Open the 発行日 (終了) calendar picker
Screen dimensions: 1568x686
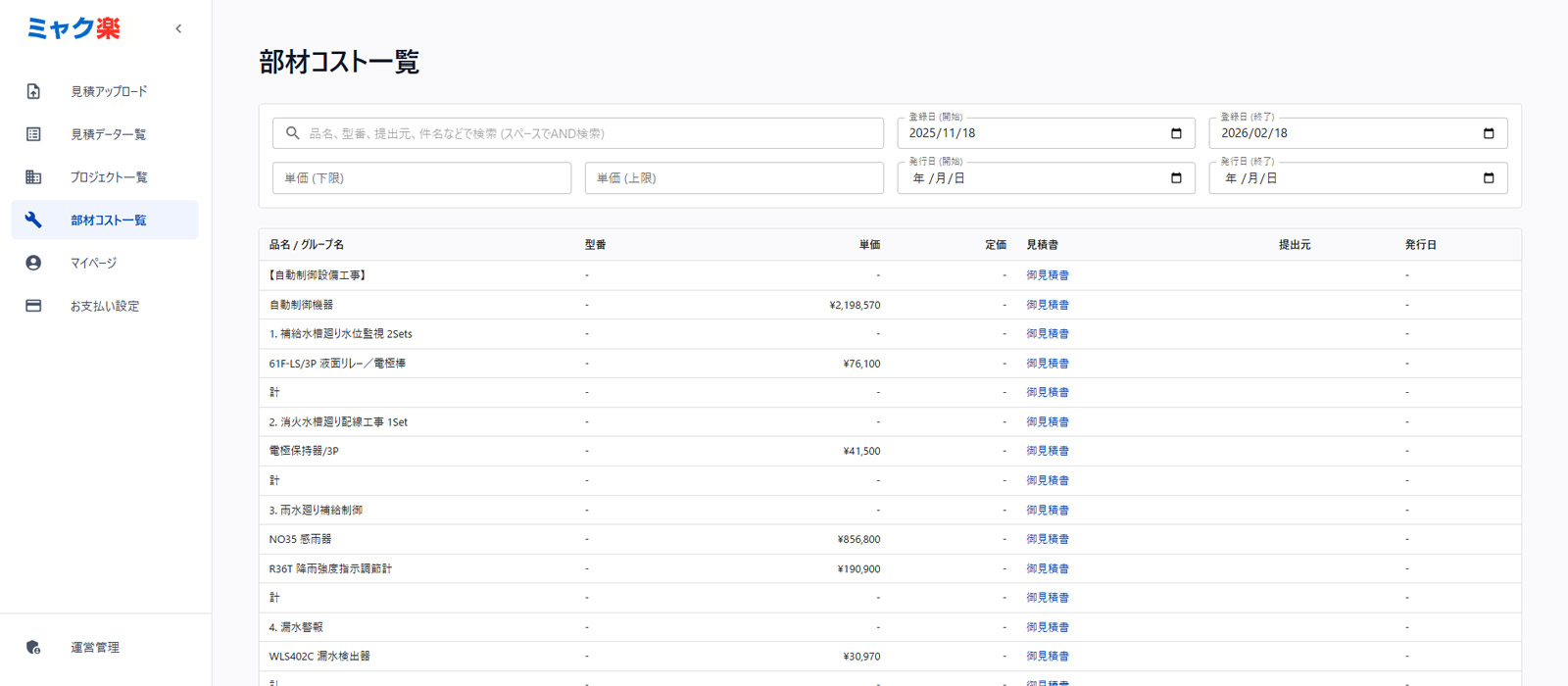click(x=1488, y=178)
